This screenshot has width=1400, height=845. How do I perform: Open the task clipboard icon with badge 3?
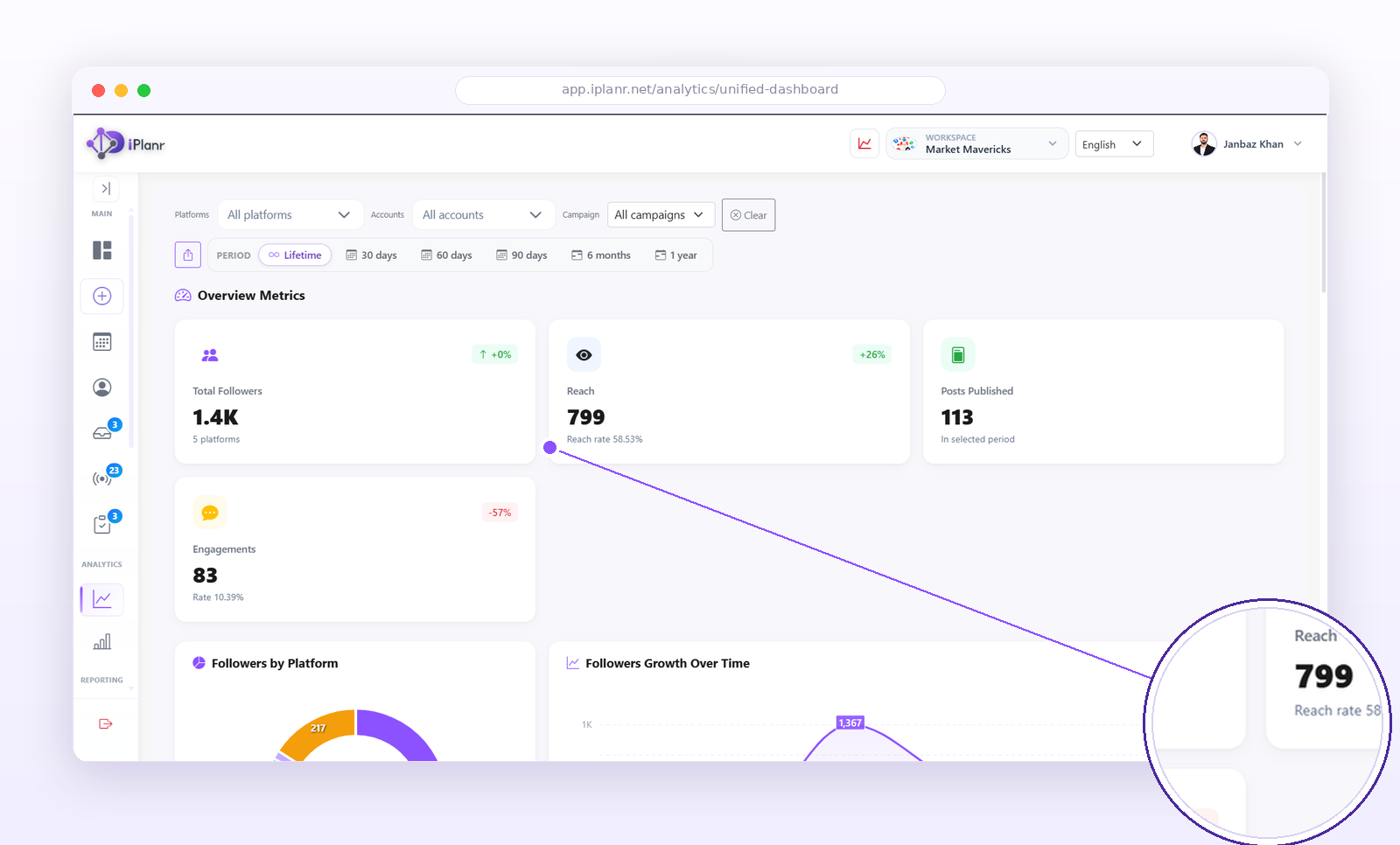pos(103,523)
